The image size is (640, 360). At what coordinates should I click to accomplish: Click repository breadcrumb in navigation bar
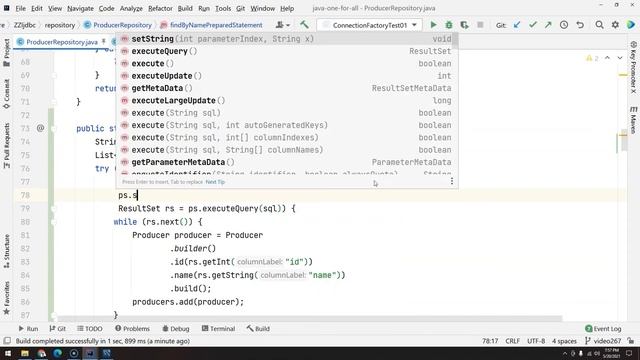60,25
